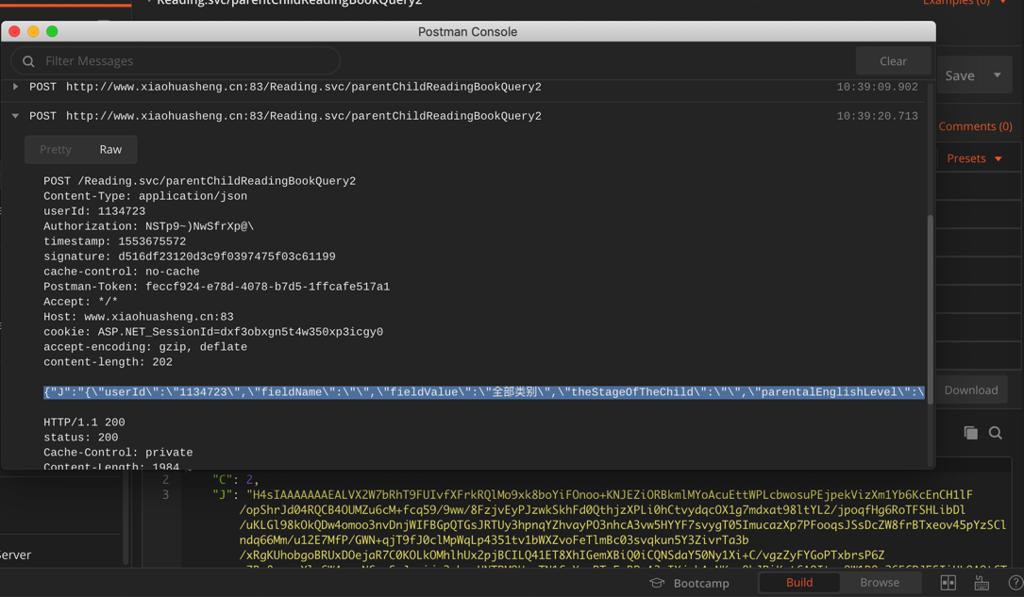Open keyboard shortcuts icon in status bar
Screen dimensions: 1024x597
pos(982,583)
